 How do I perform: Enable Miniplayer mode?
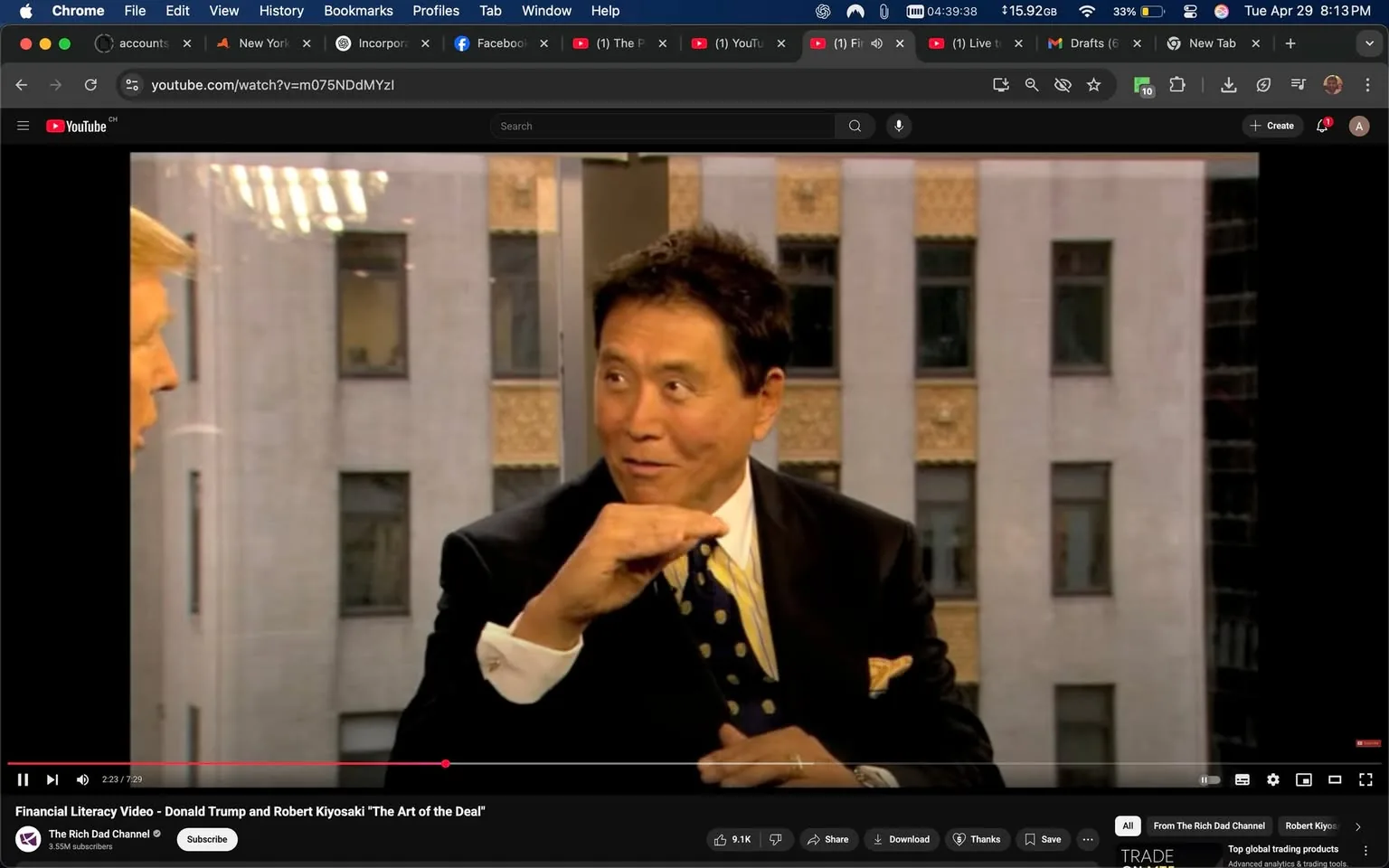point(1304,778)
